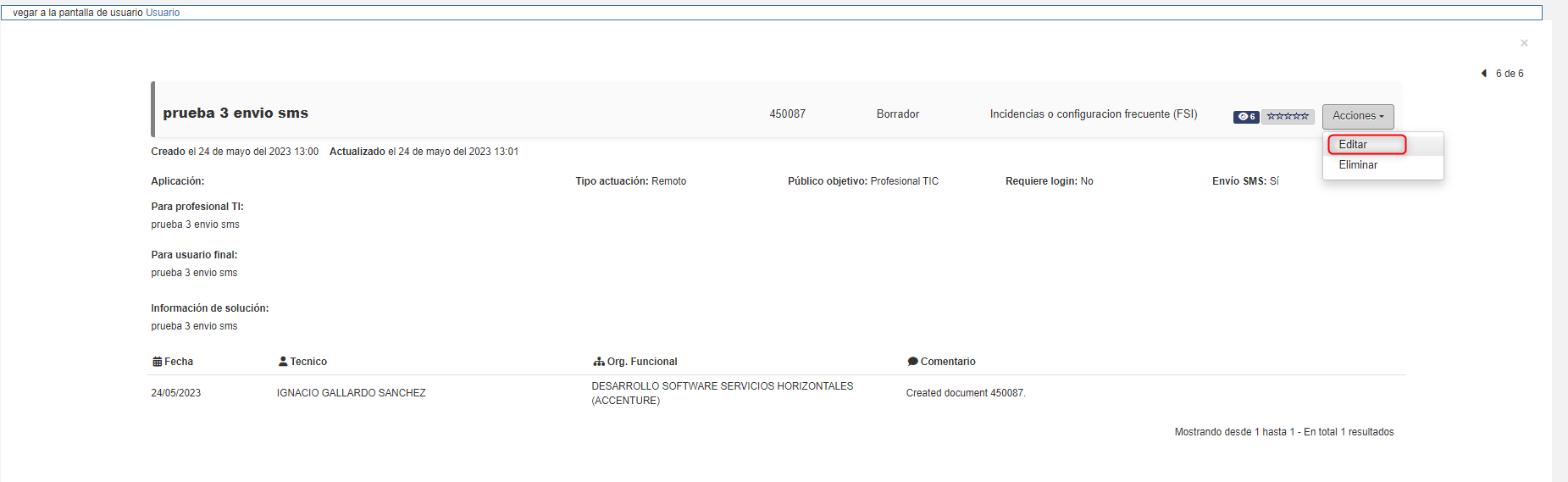Click comment 'Created document 450087.'

[x=966, y=393]
